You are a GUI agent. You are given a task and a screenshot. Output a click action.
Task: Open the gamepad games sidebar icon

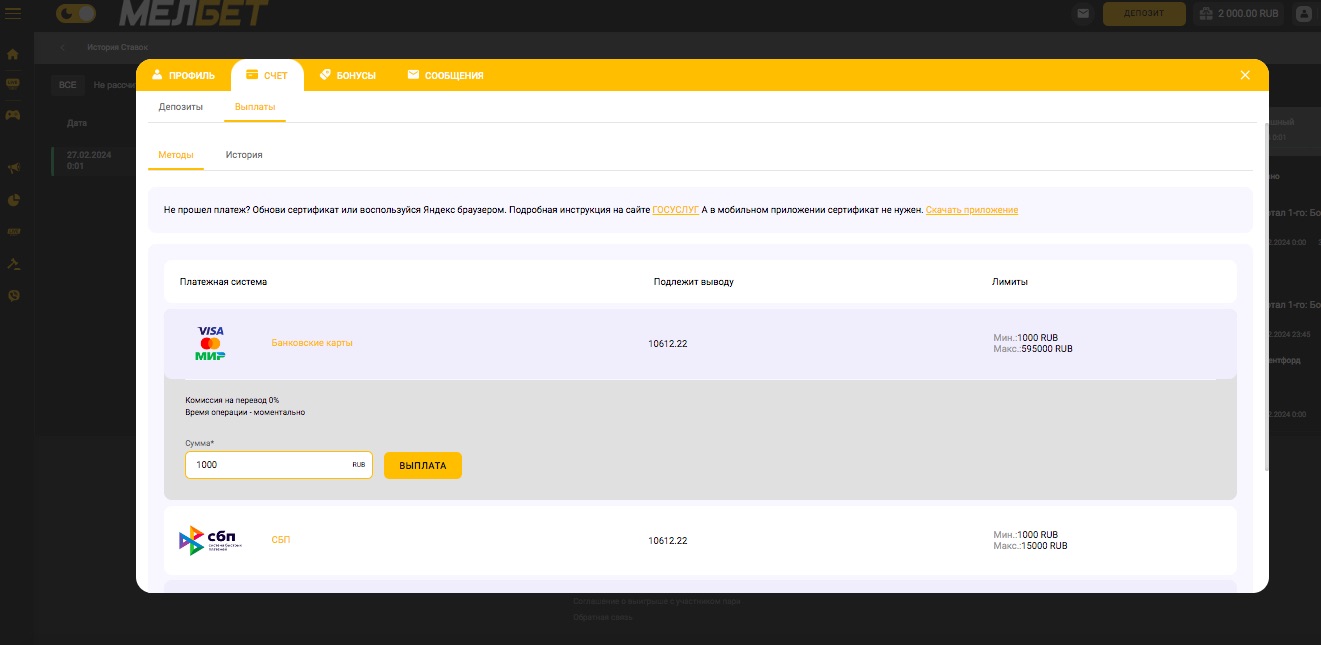point(13,115)
